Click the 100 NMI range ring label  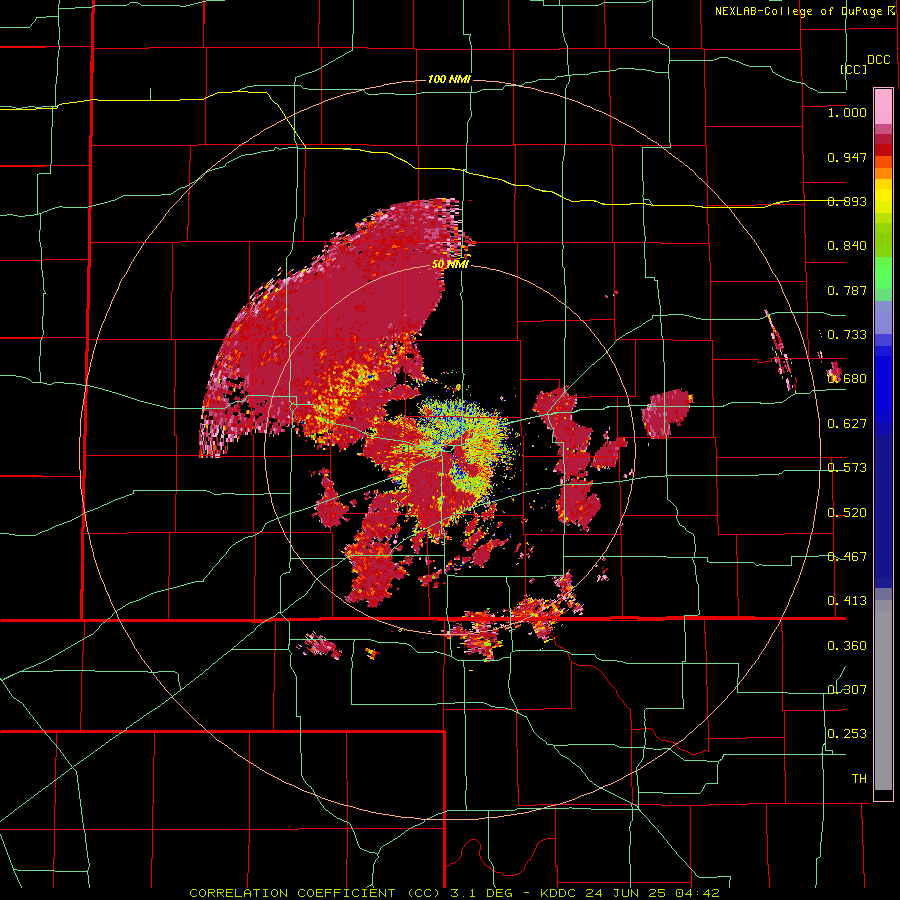pos(449,79)
